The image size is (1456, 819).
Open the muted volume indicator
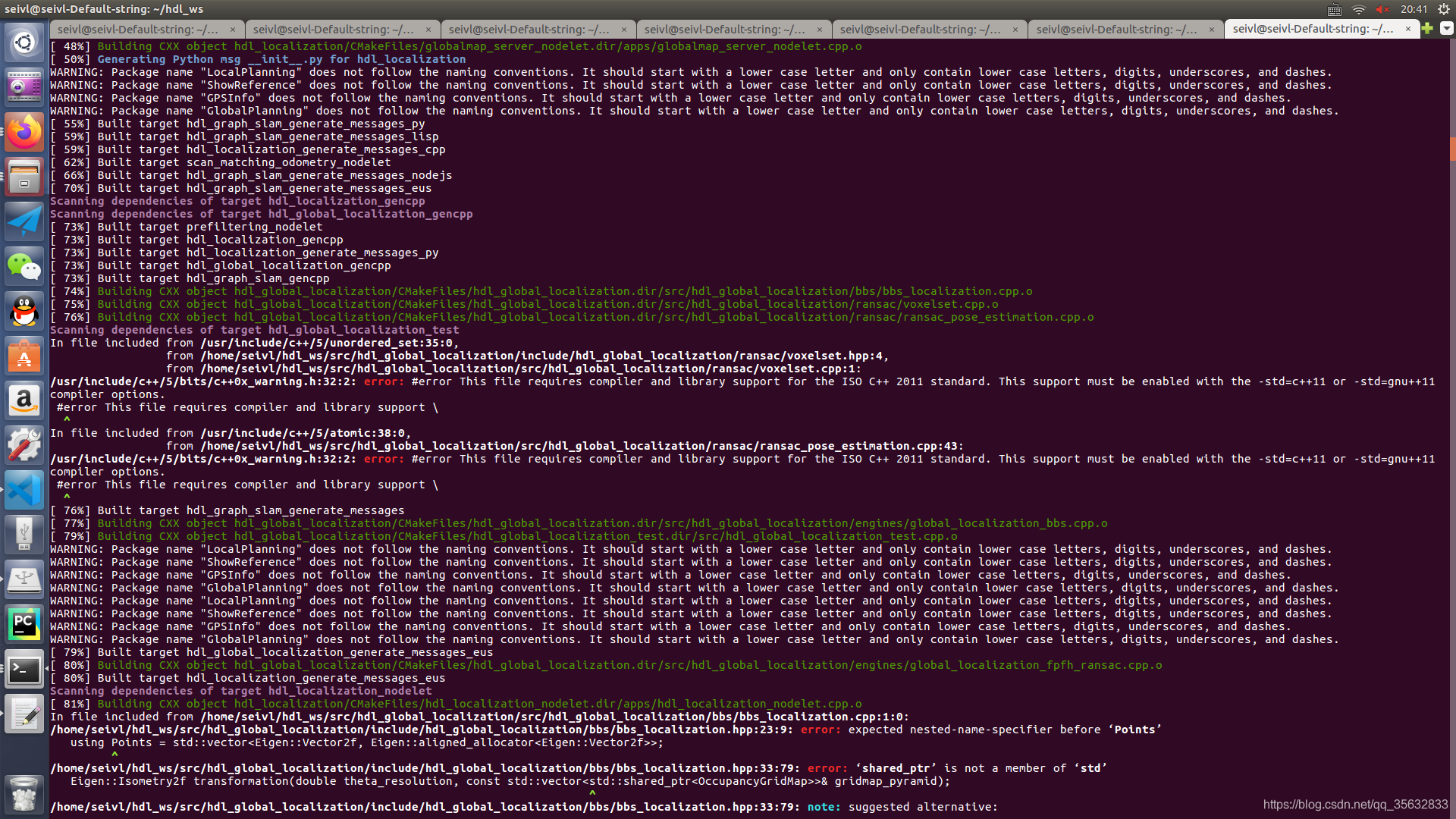1382,9
